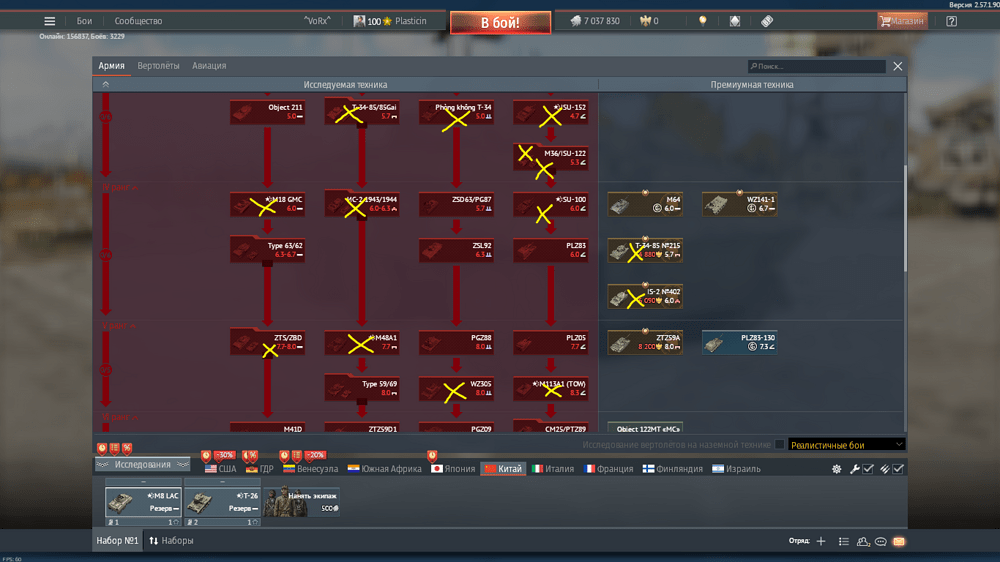Click the research tree vertical scrollbar
This screenshot has width=1000, height=562.
point(904,218)
